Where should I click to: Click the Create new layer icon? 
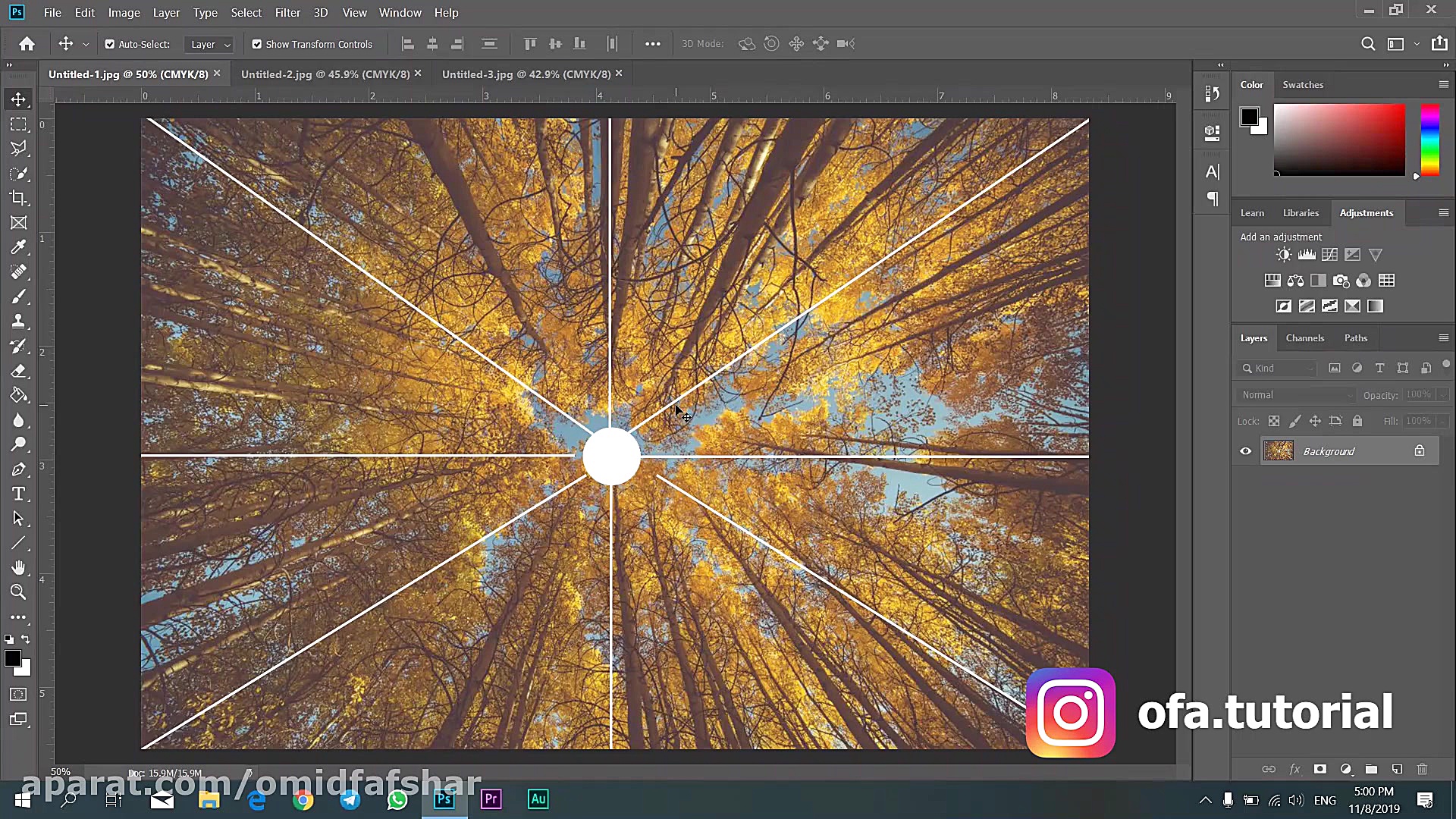1397,769
